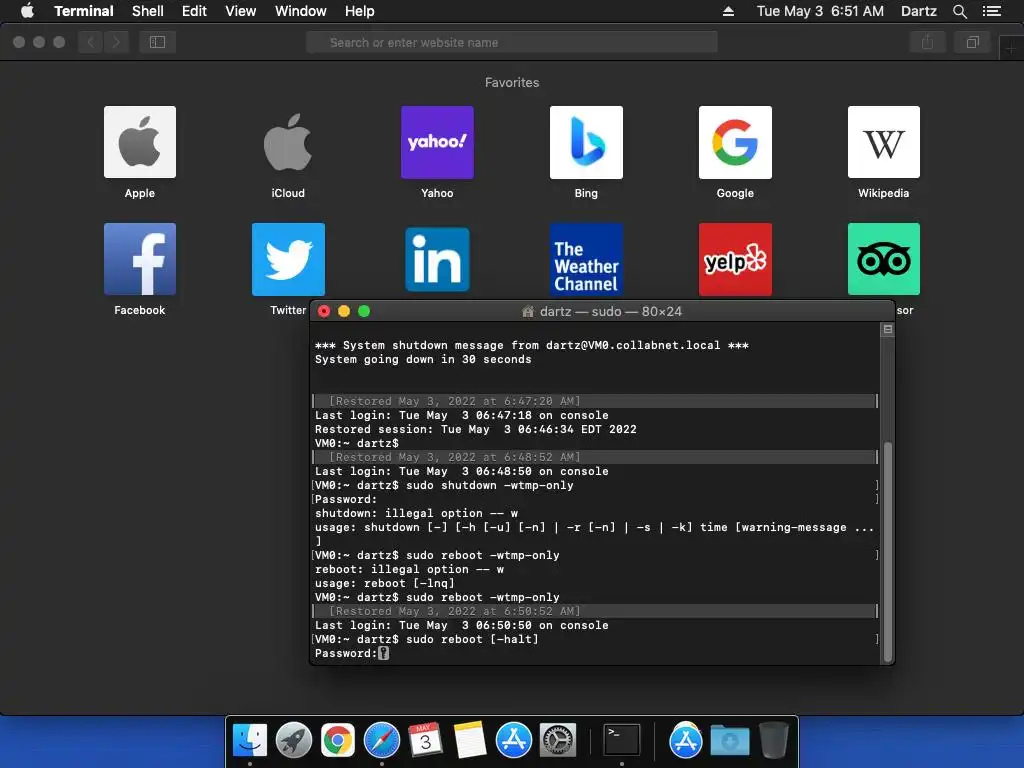Open Calendar from the Dock

click(x=425, y=740)
